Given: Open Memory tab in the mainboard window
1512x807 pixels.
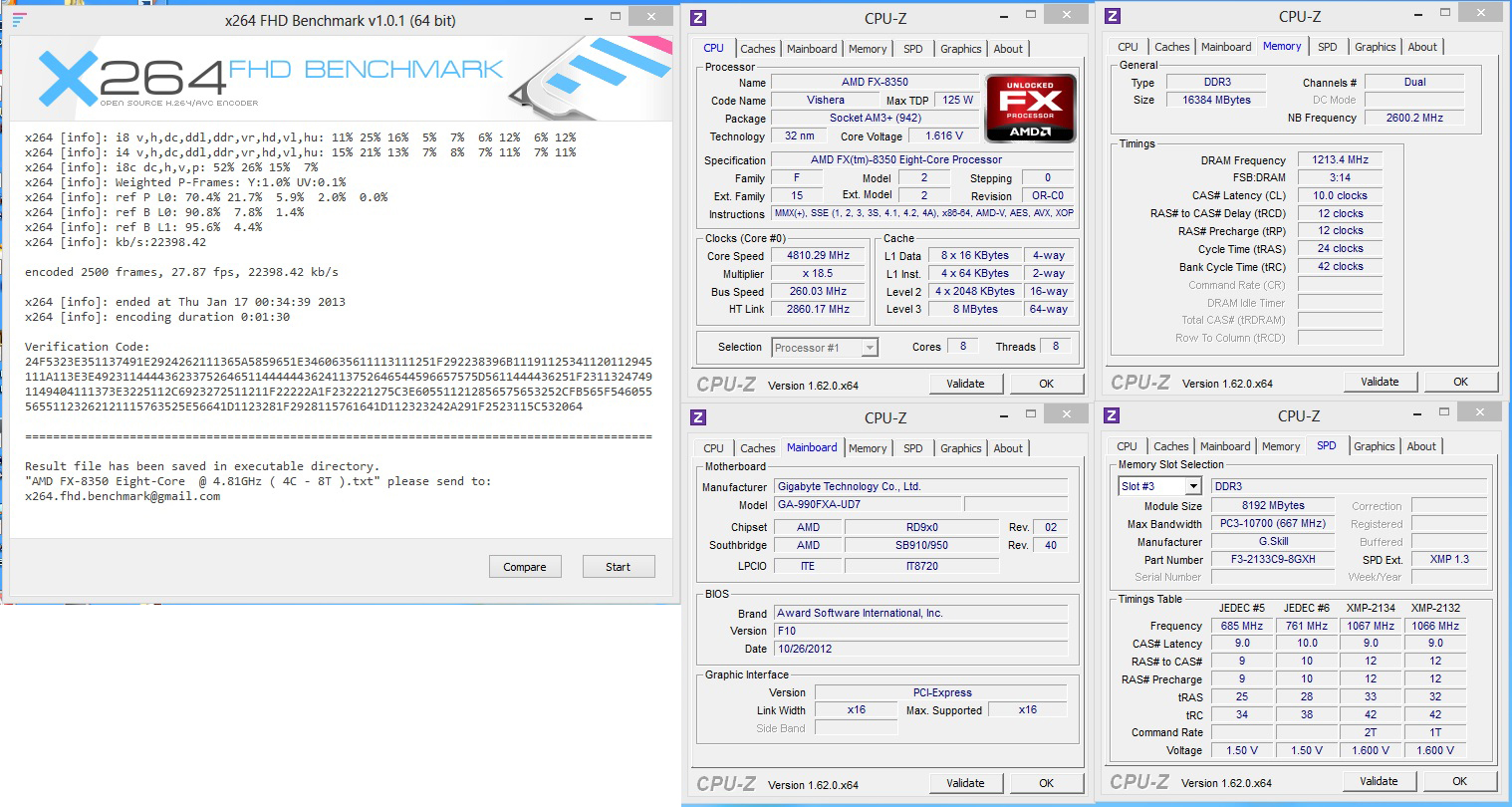Looking at the screenshot, I should click(x=868, y=448).
